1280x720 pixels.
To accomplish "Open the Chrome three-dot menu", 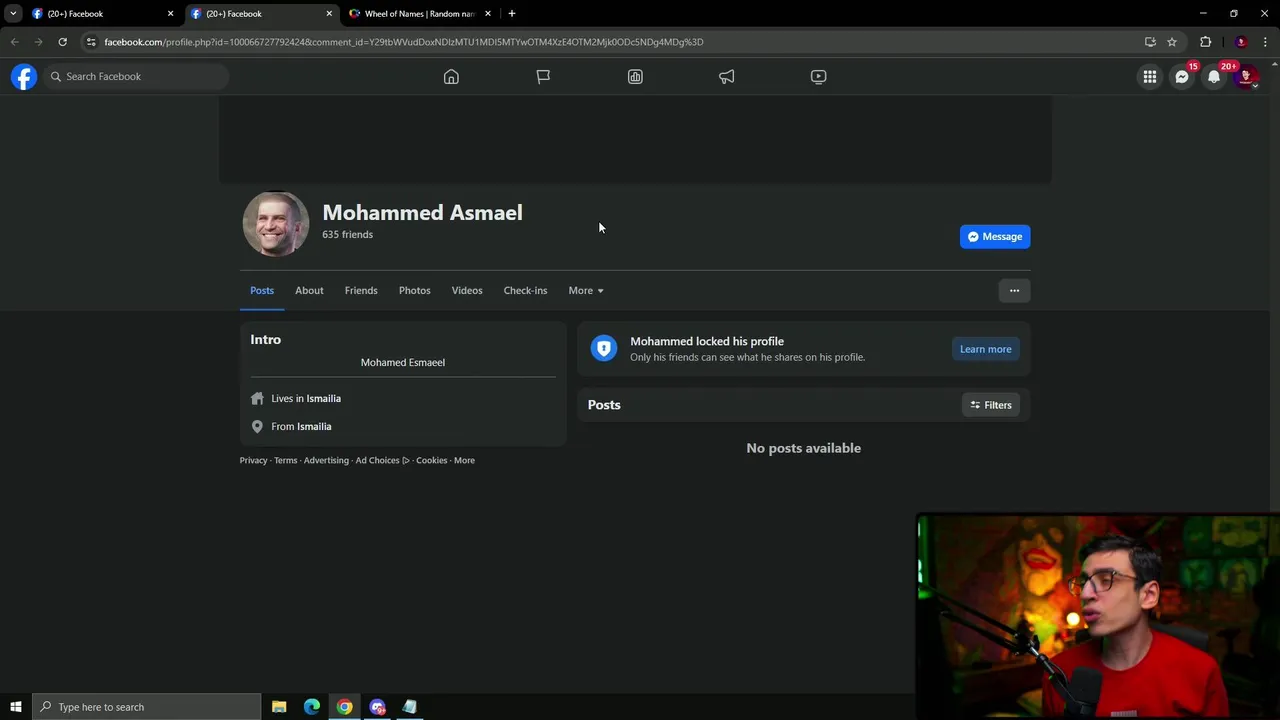I will [1266, 42].
